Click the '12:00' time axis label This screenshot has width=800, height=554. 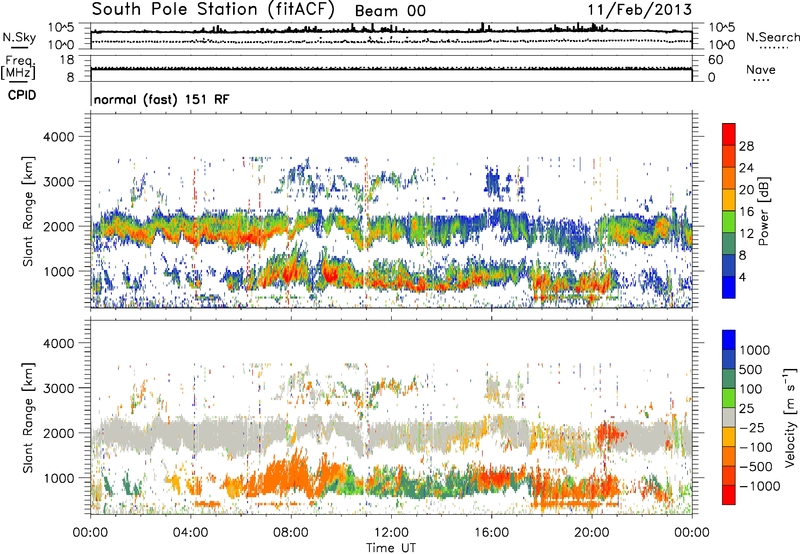point(391,533)
